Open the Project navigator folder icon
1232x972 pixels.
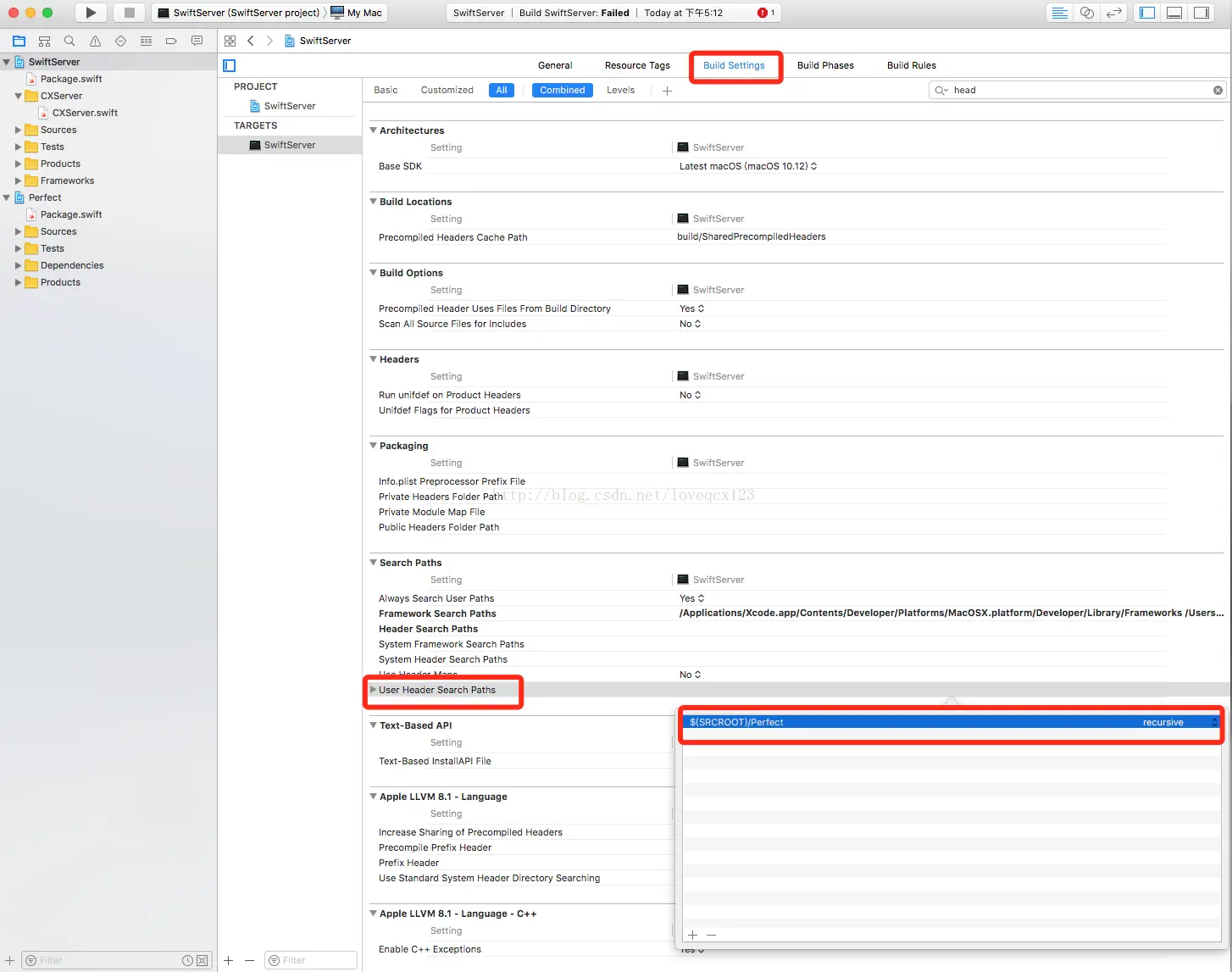(19, 41)
